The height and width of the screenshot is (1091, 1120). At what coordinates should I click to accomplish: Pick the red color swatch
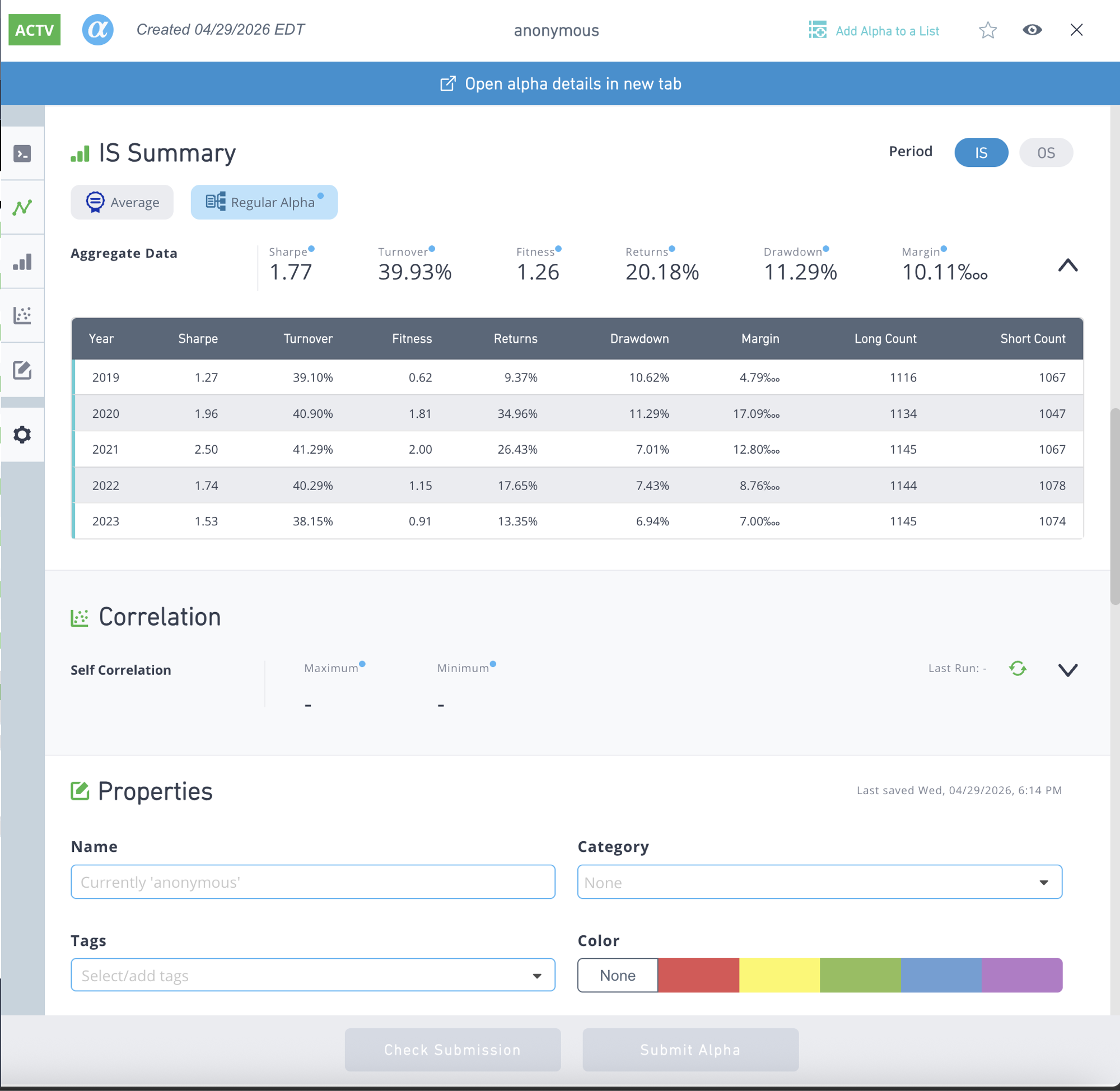pyautogui.click(x=698, y=975)
